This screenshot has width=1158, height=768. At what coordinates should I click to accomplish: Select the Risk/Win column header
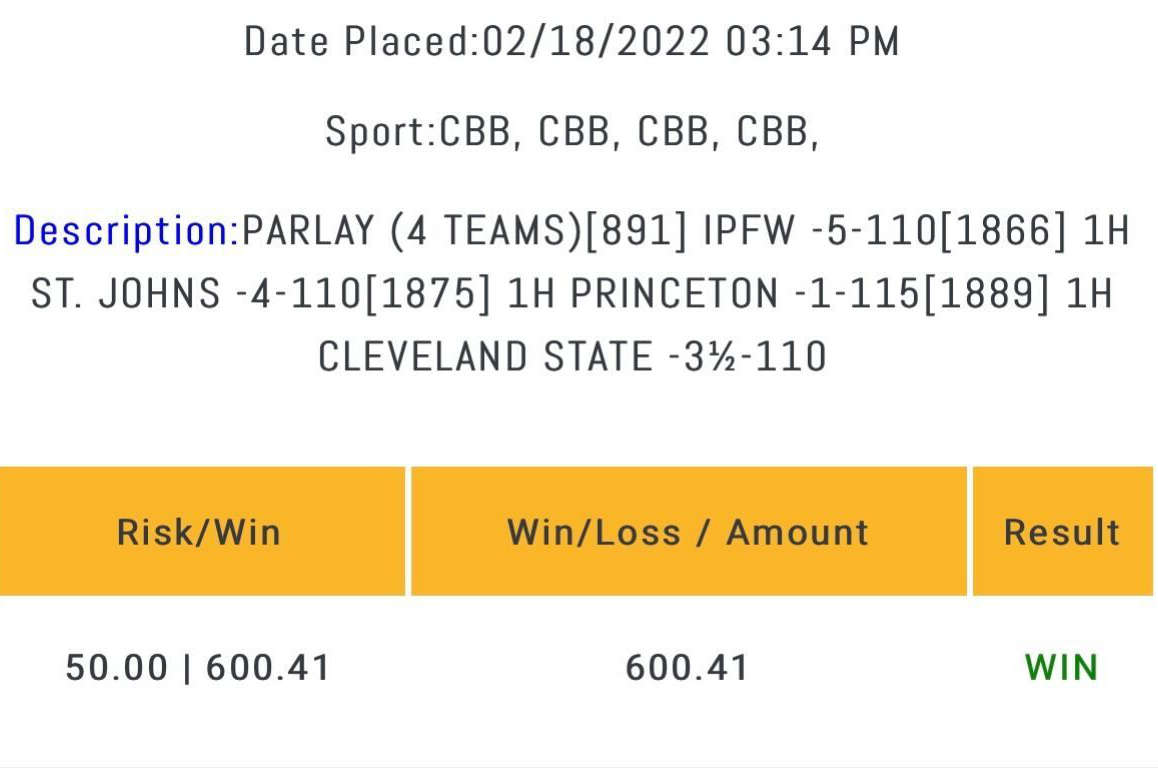[202, 531]
